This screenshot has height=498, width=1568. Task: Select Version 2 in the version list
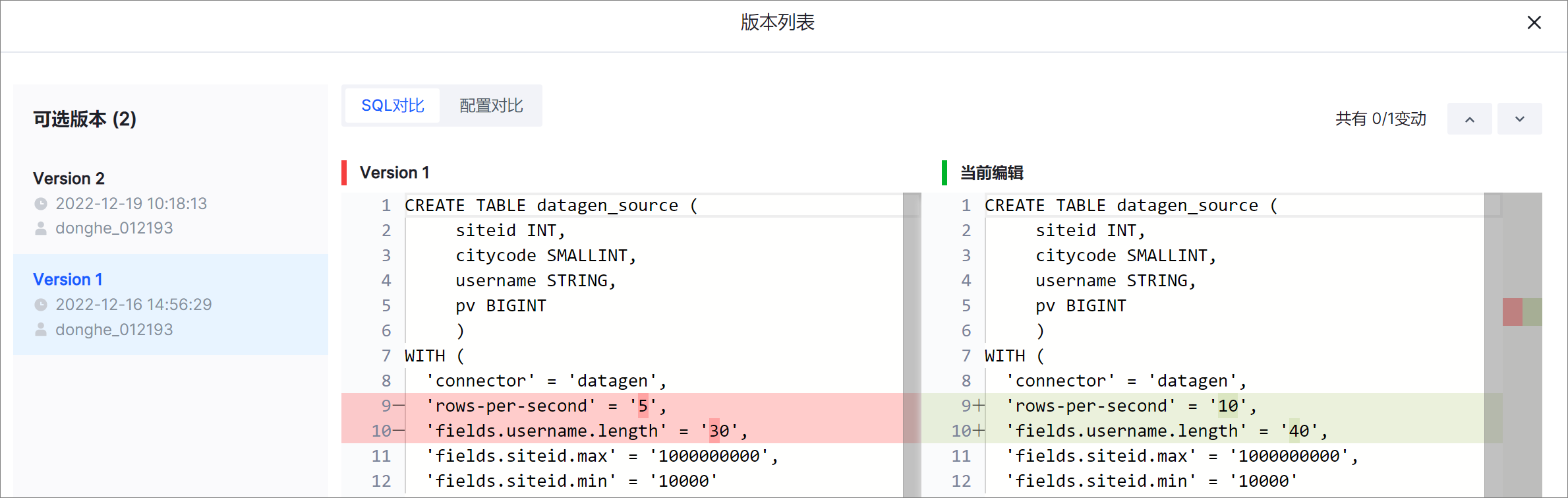171,203
